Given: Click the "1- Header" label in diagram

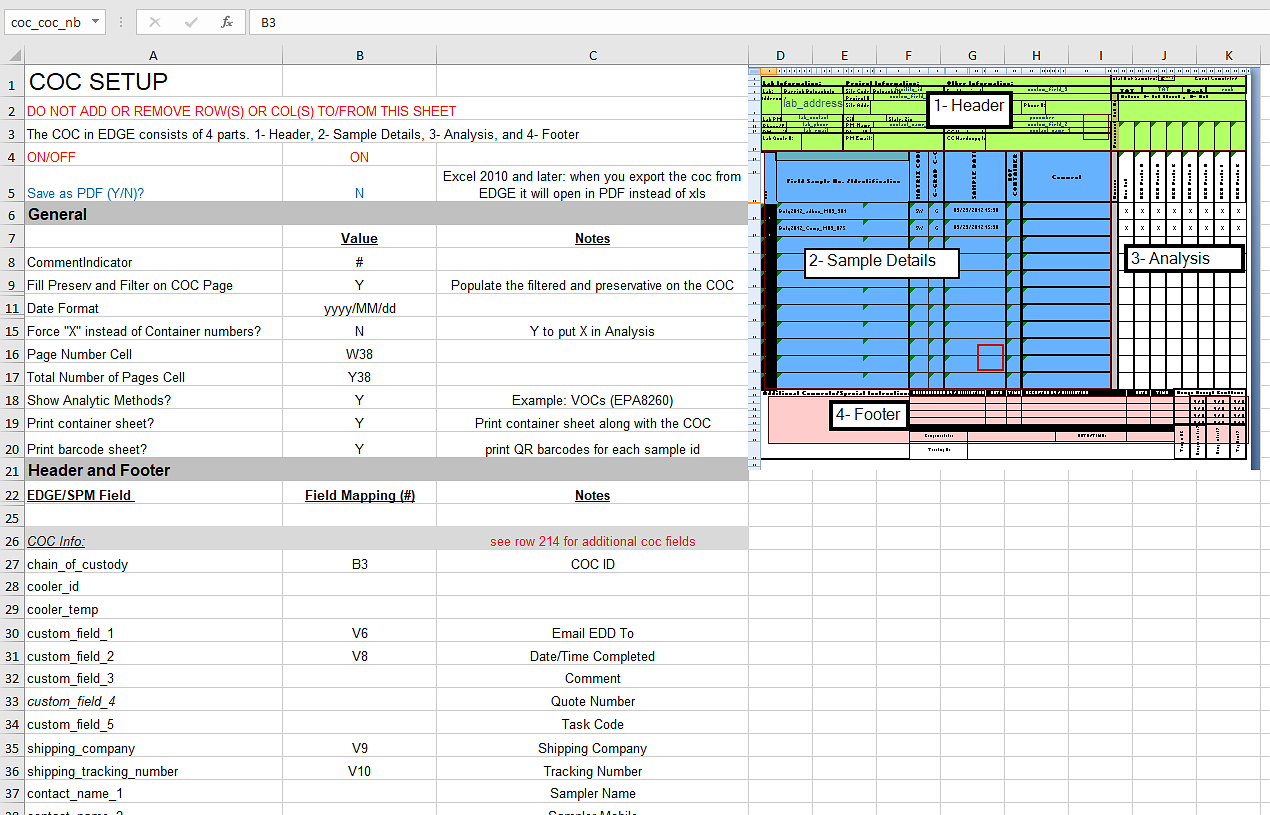Looking at the screenshot, I should [968, 106].
